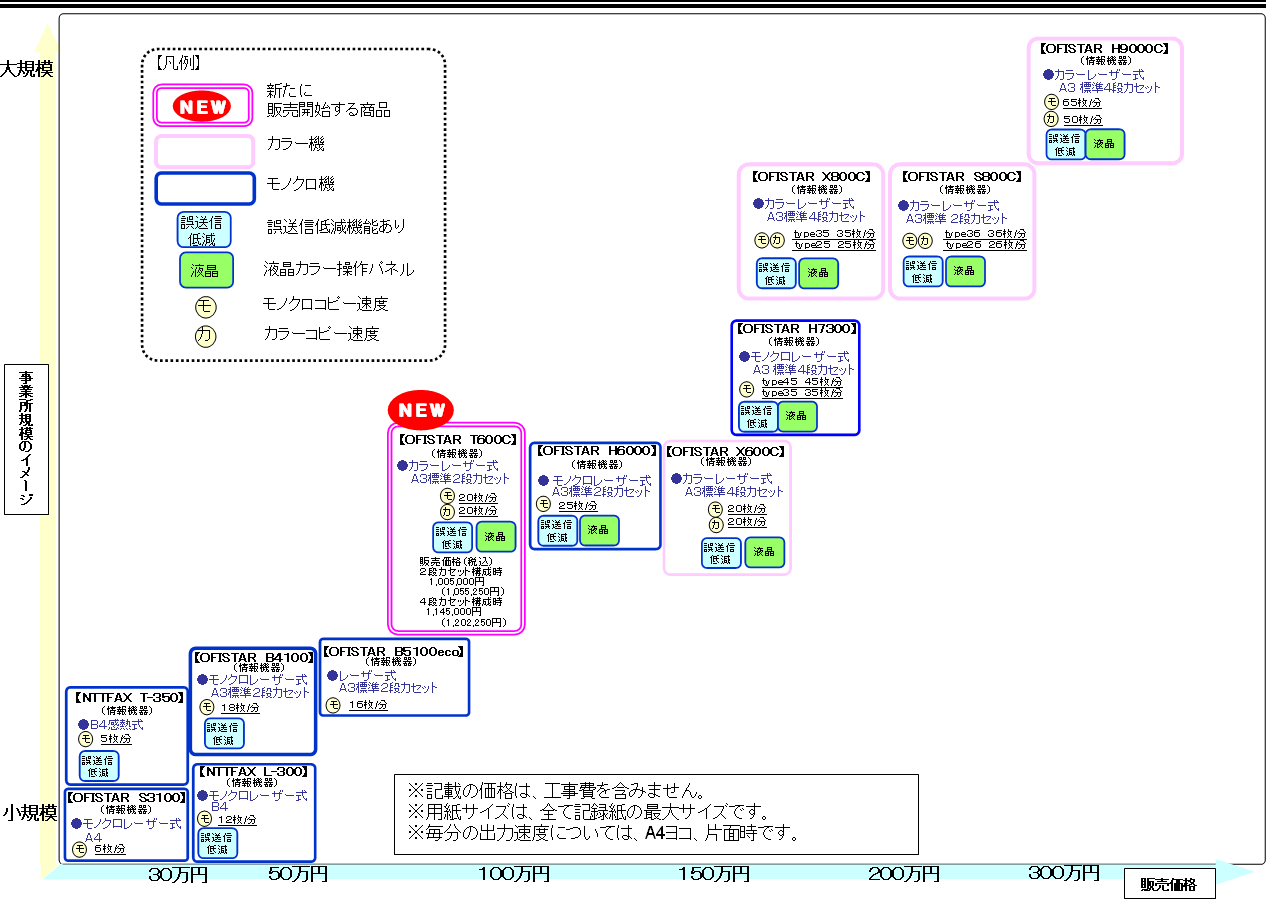This screenshot has height=899, width=1266.
Task: Click the green 液晶 badge in the legend
Action: click(205, 270)
